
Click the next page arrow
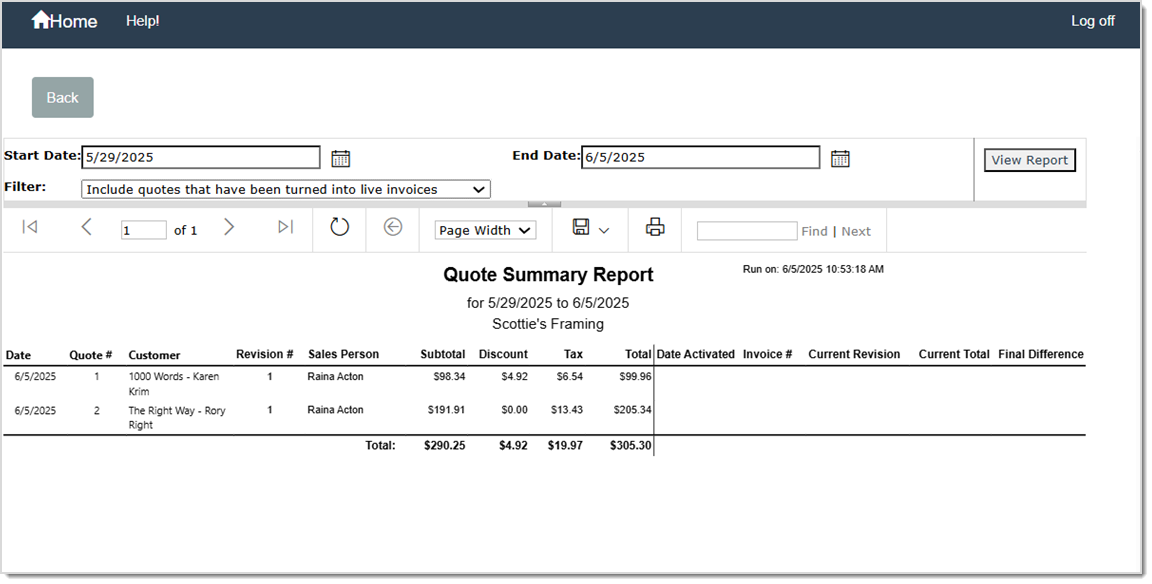pos(229,228)
